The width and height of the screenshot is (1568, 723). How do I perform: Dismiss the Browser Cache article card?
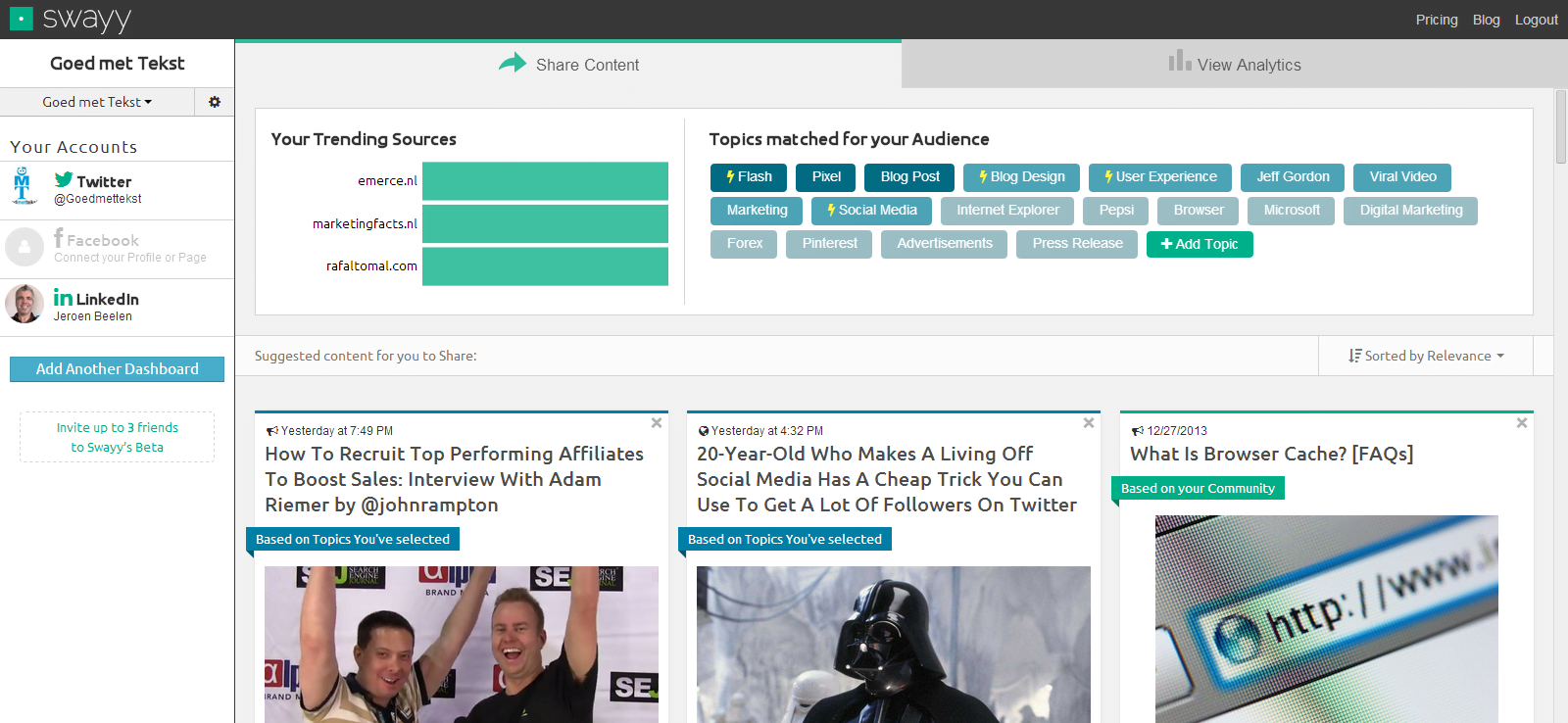click(x=1521, y=423)
